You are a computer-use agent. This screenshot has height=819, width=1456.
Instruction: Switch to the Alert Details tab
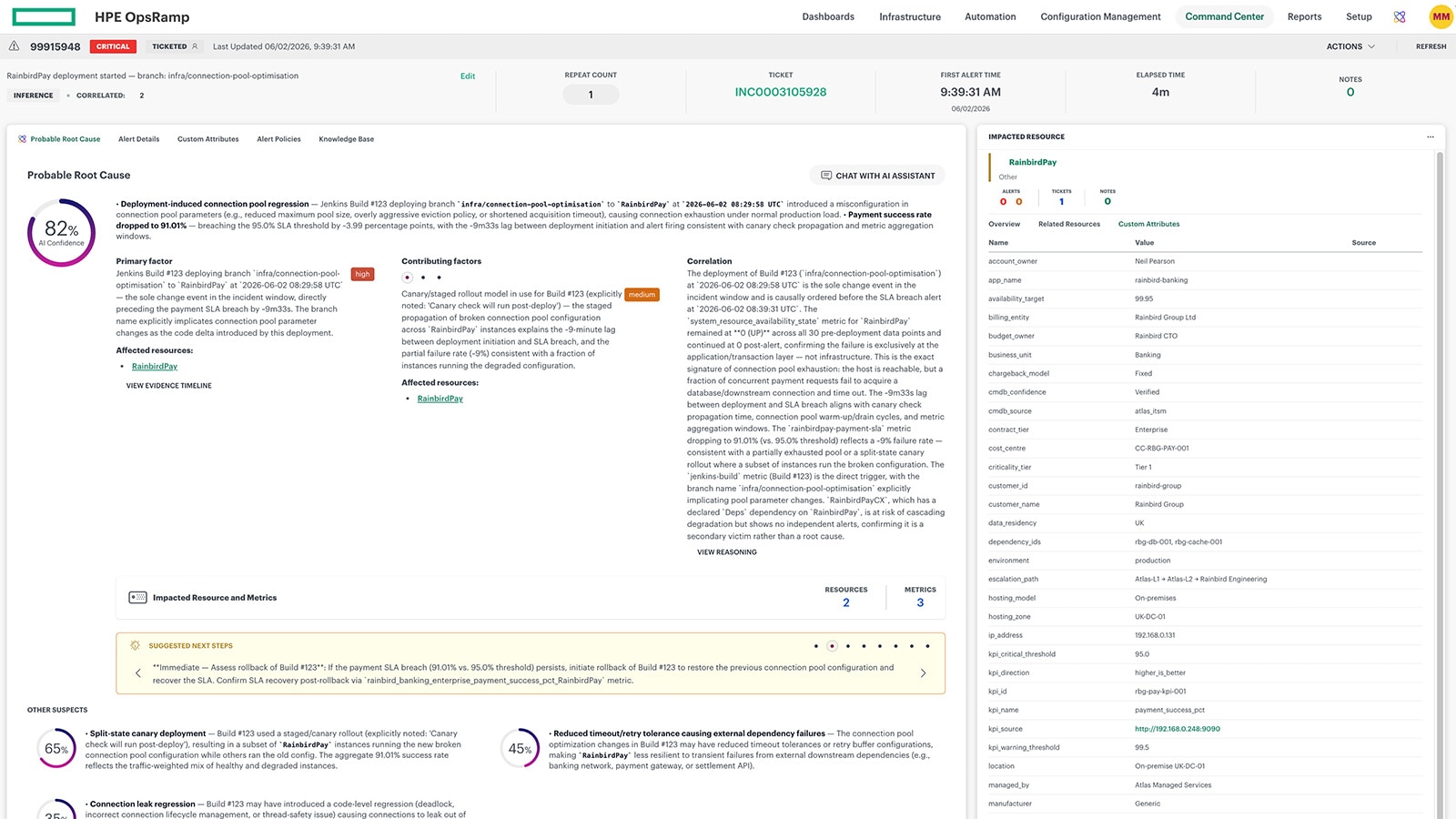click(x=138, y=139)
